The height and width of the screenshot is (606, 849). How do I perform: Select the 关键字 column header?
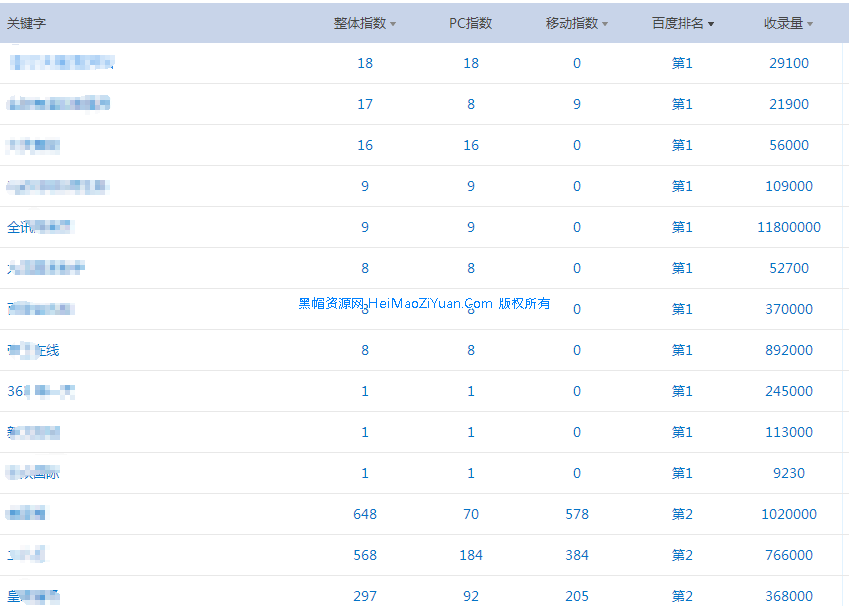(x=27, y=23)
